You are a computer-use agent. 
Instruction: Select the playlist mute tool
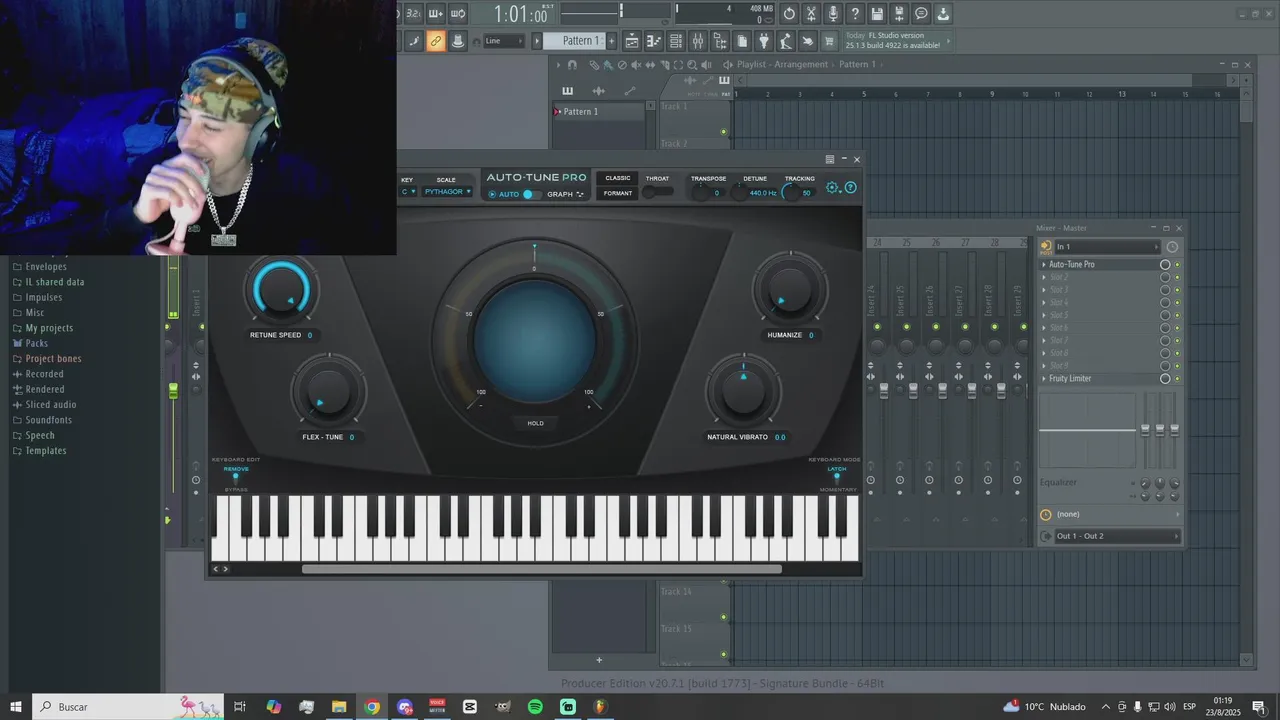coord(636,65)
